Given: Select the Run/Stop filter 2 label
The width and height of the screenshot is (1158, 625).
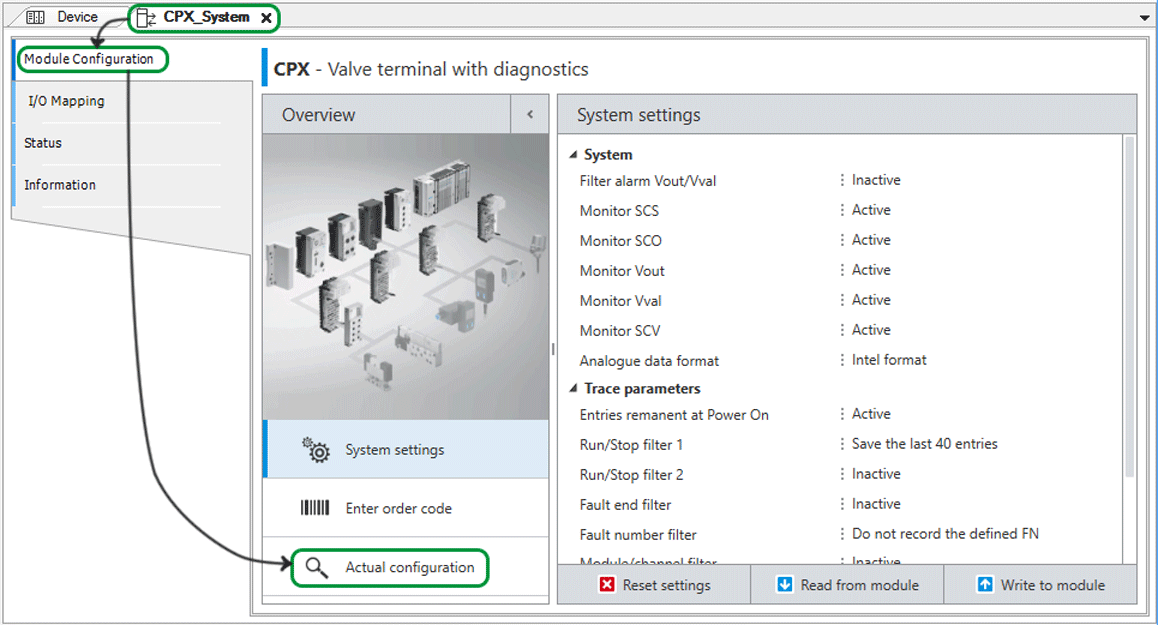Looking at the screenshot, I should click(x=631, y=475).
